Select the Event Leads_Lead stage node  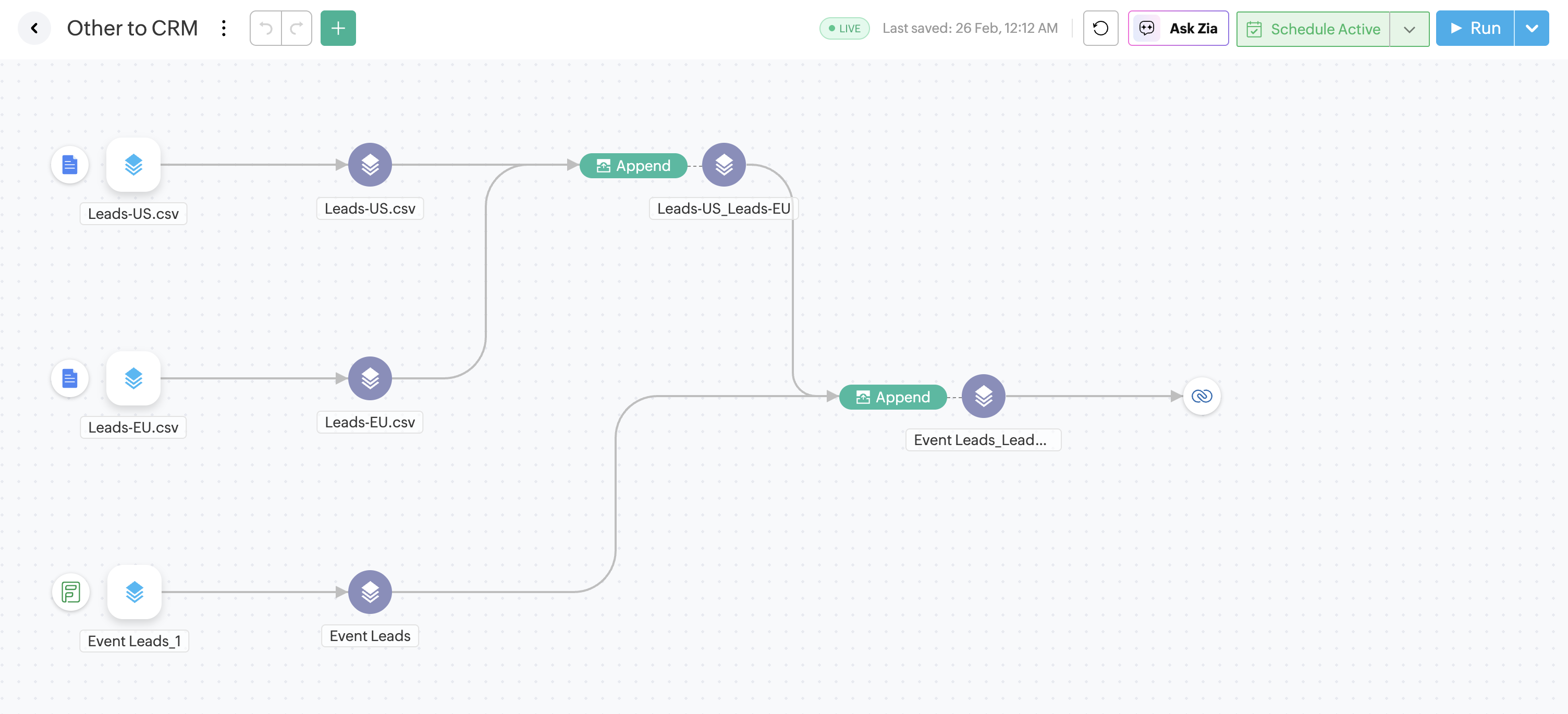coord(983,396)
